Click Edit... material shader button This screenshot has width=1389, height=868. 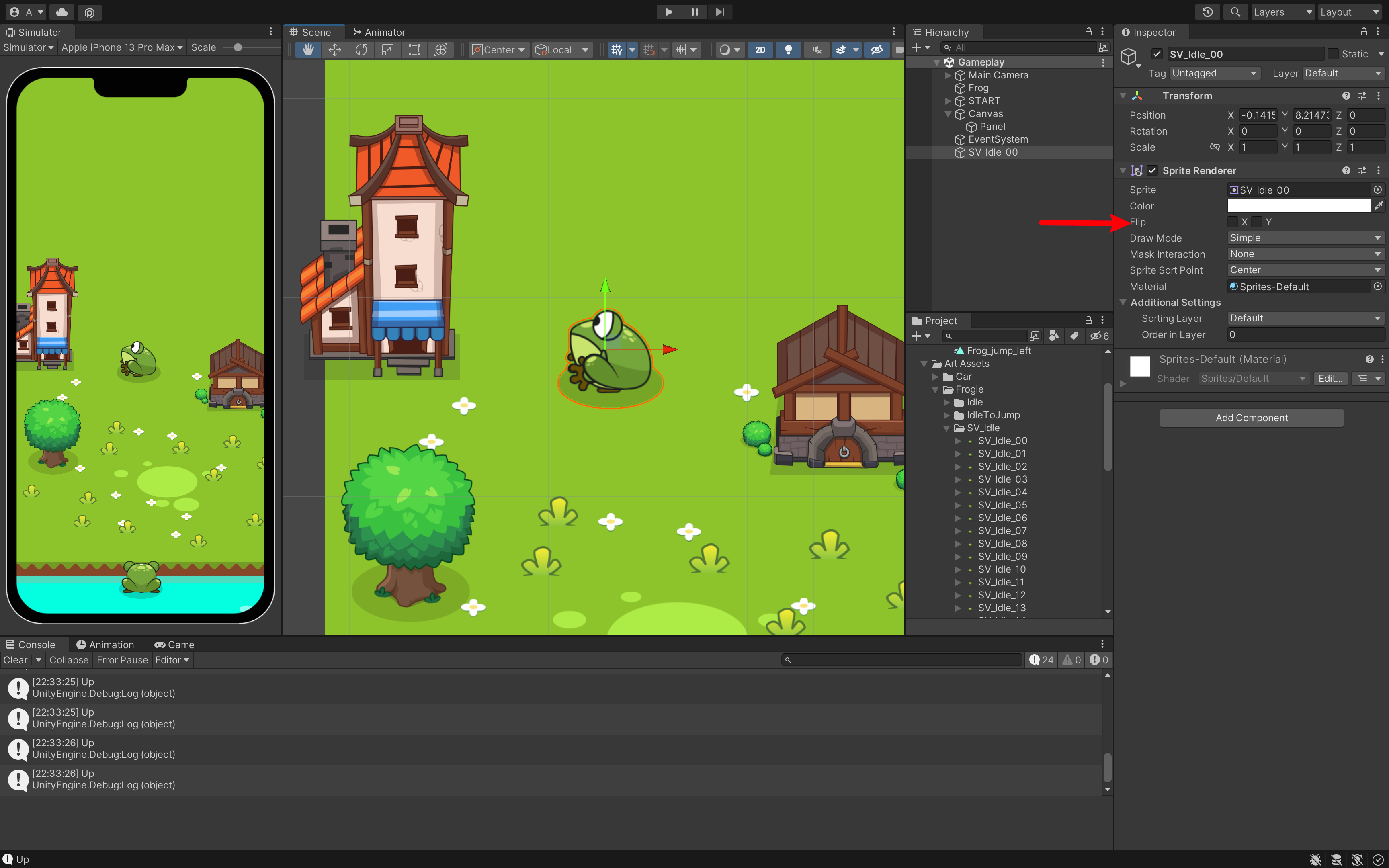pos(1330,378)
